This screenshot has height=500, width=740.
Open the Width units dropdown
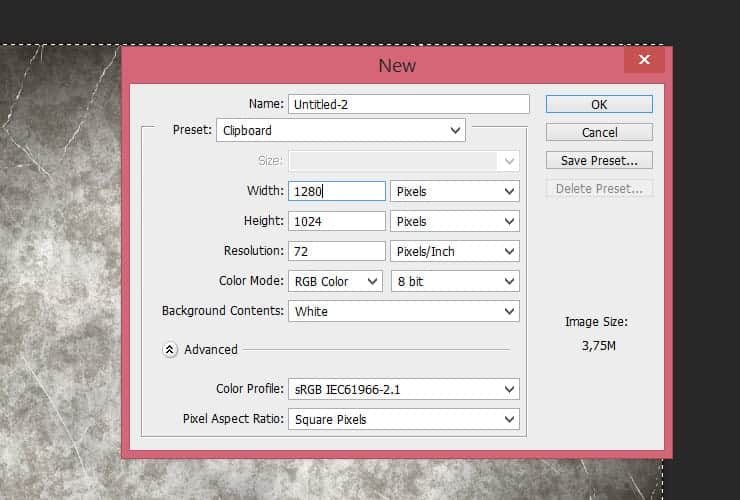point(455,191)
